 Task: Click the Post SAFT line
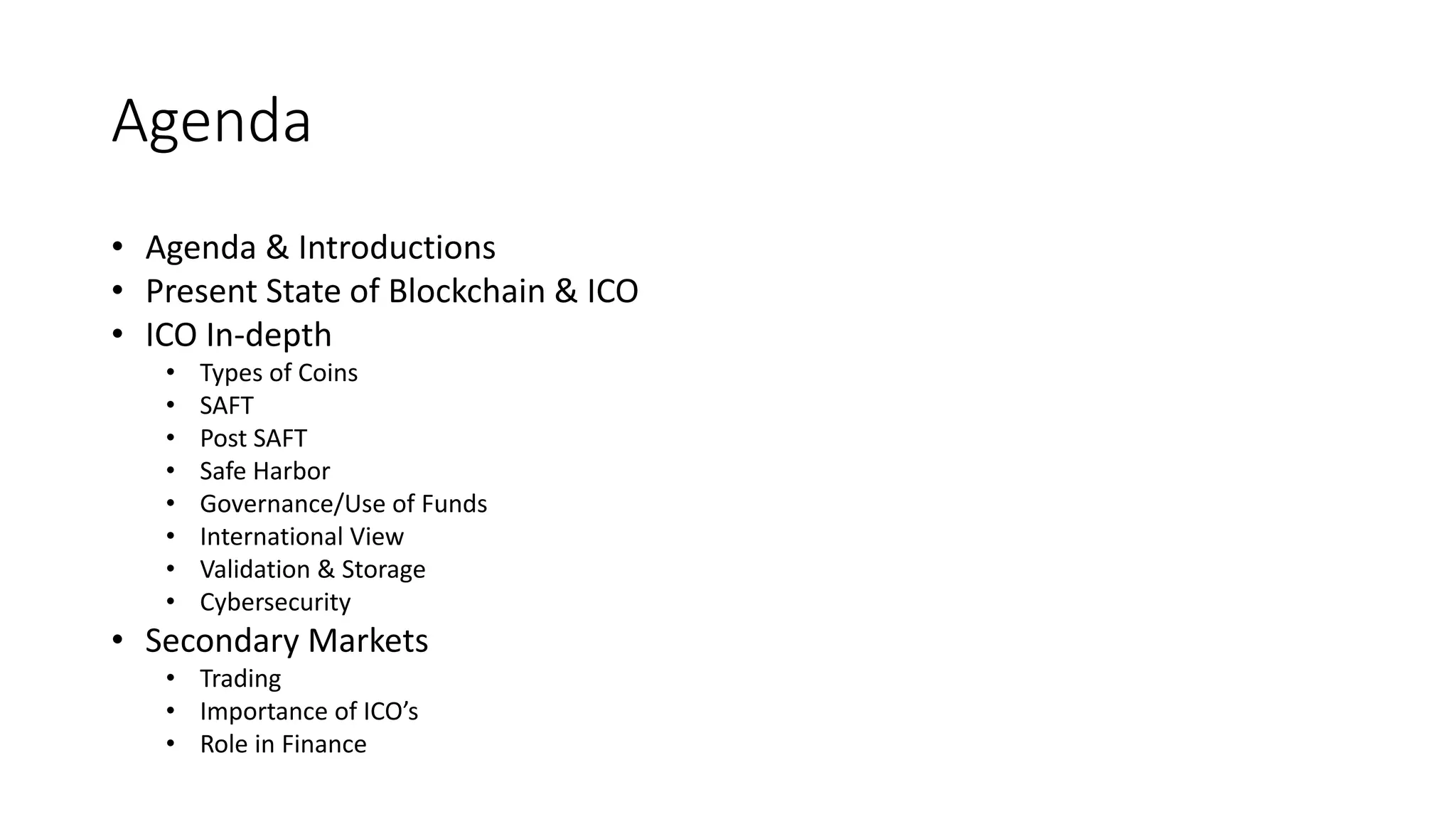(253, 438)
